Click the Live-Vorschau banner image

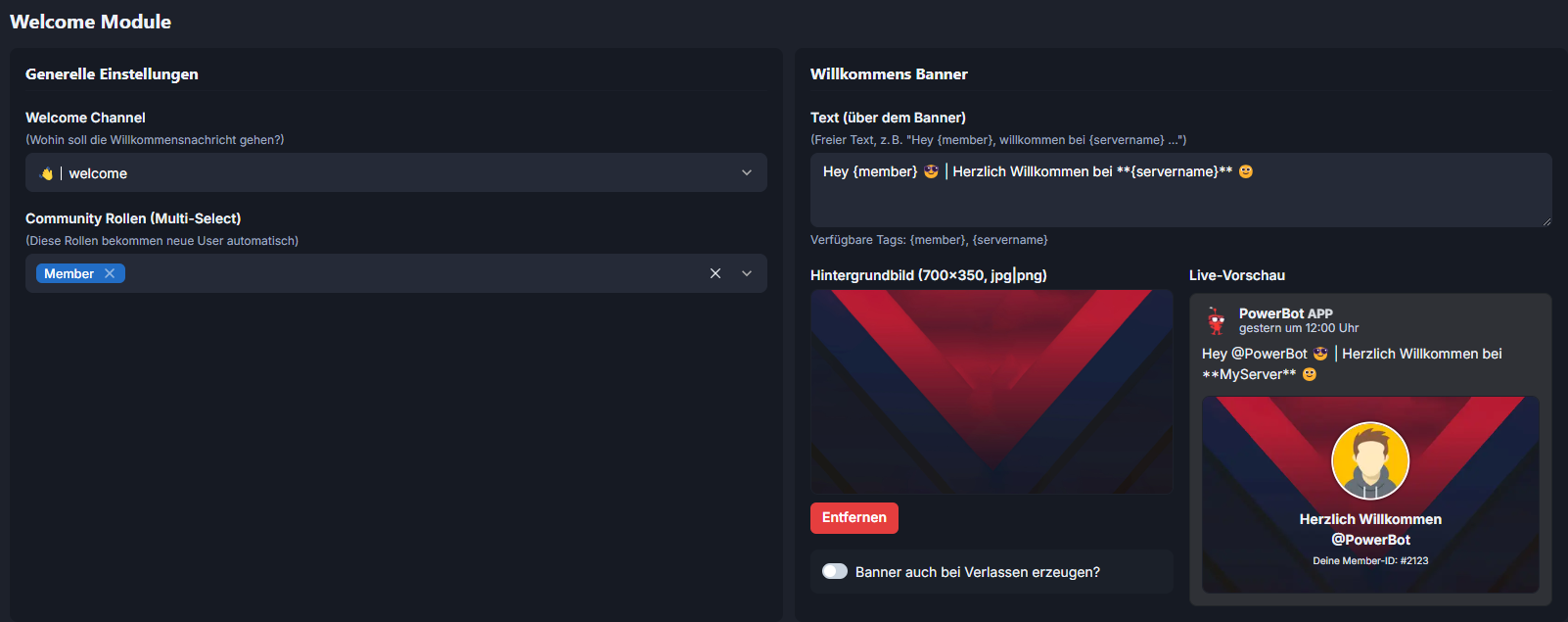(1370, 495)
